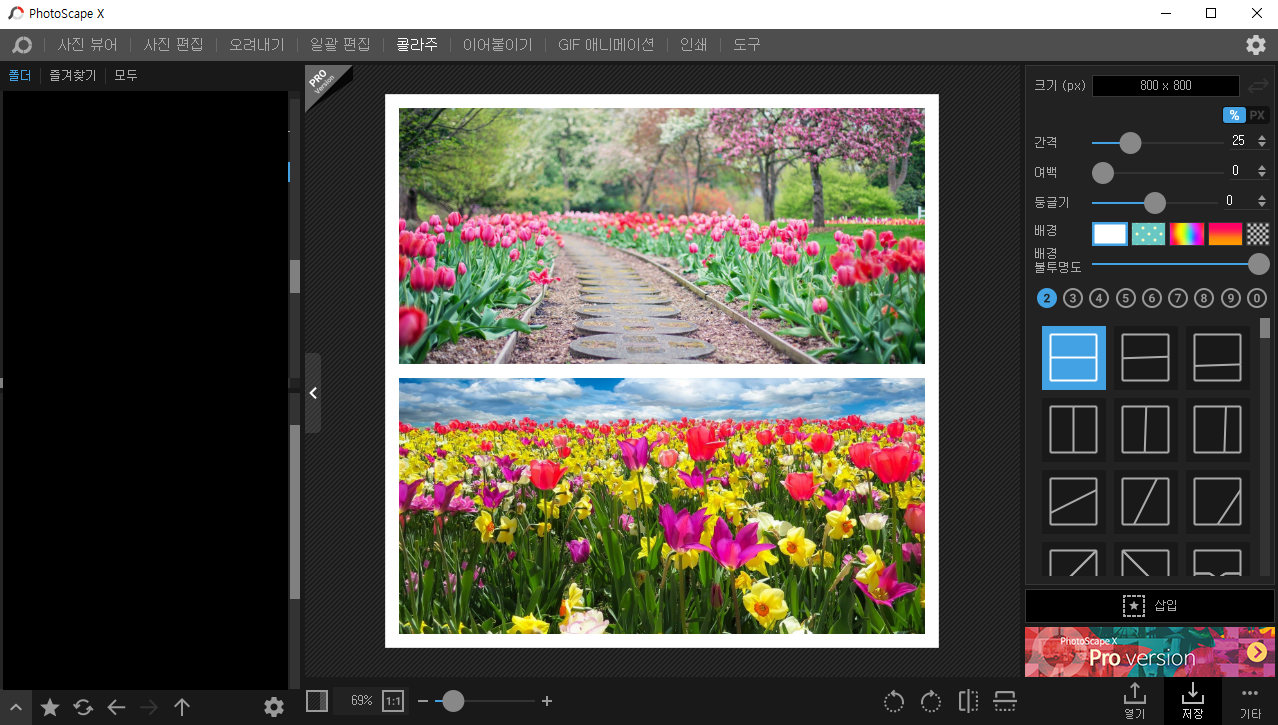The image size is (1278, 725).
Task: Click the 800 x 800 size field
Action: coord(1165,85)
